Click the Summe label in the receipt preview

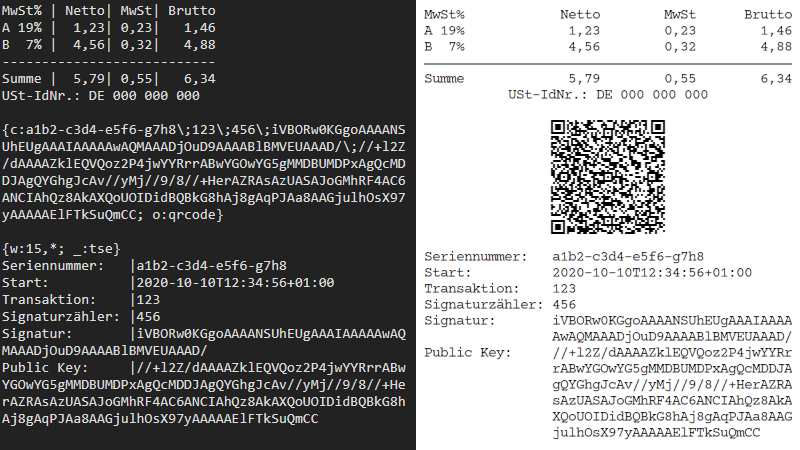point(444,79)
